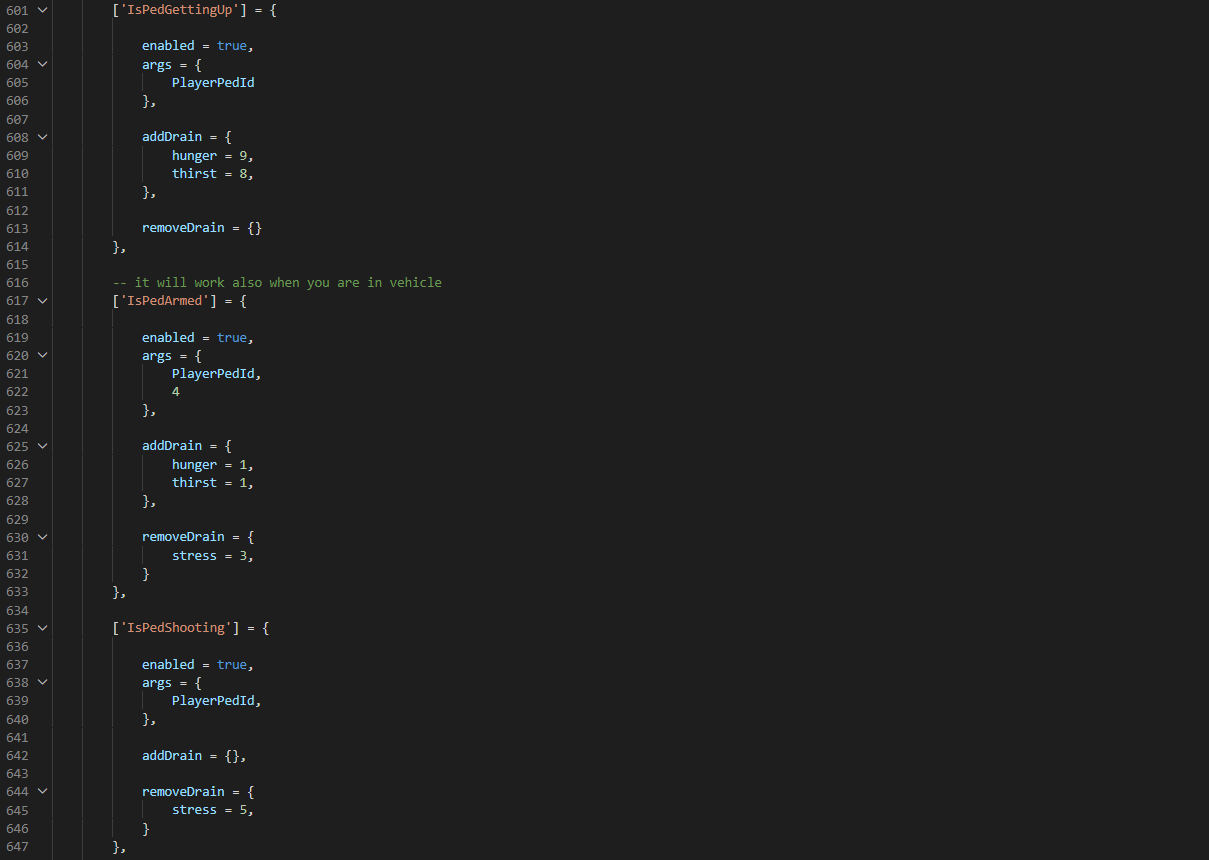Click 'PlayerPedId,' on line 639
1209x860 pixels.
click(x=217, y=701)
